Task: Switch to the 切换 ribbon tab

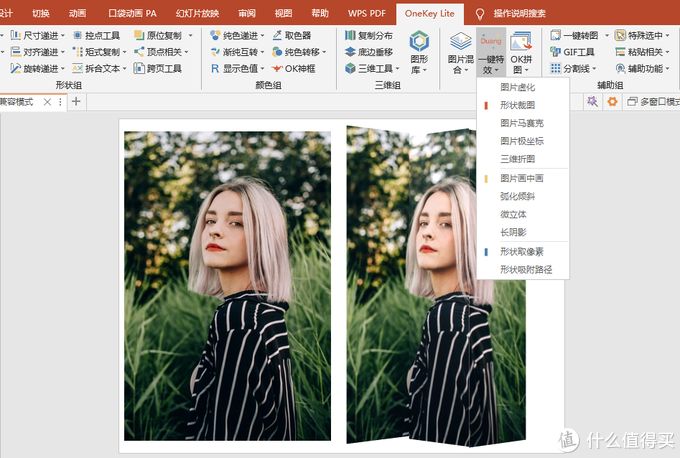Action: pos(41,13)
